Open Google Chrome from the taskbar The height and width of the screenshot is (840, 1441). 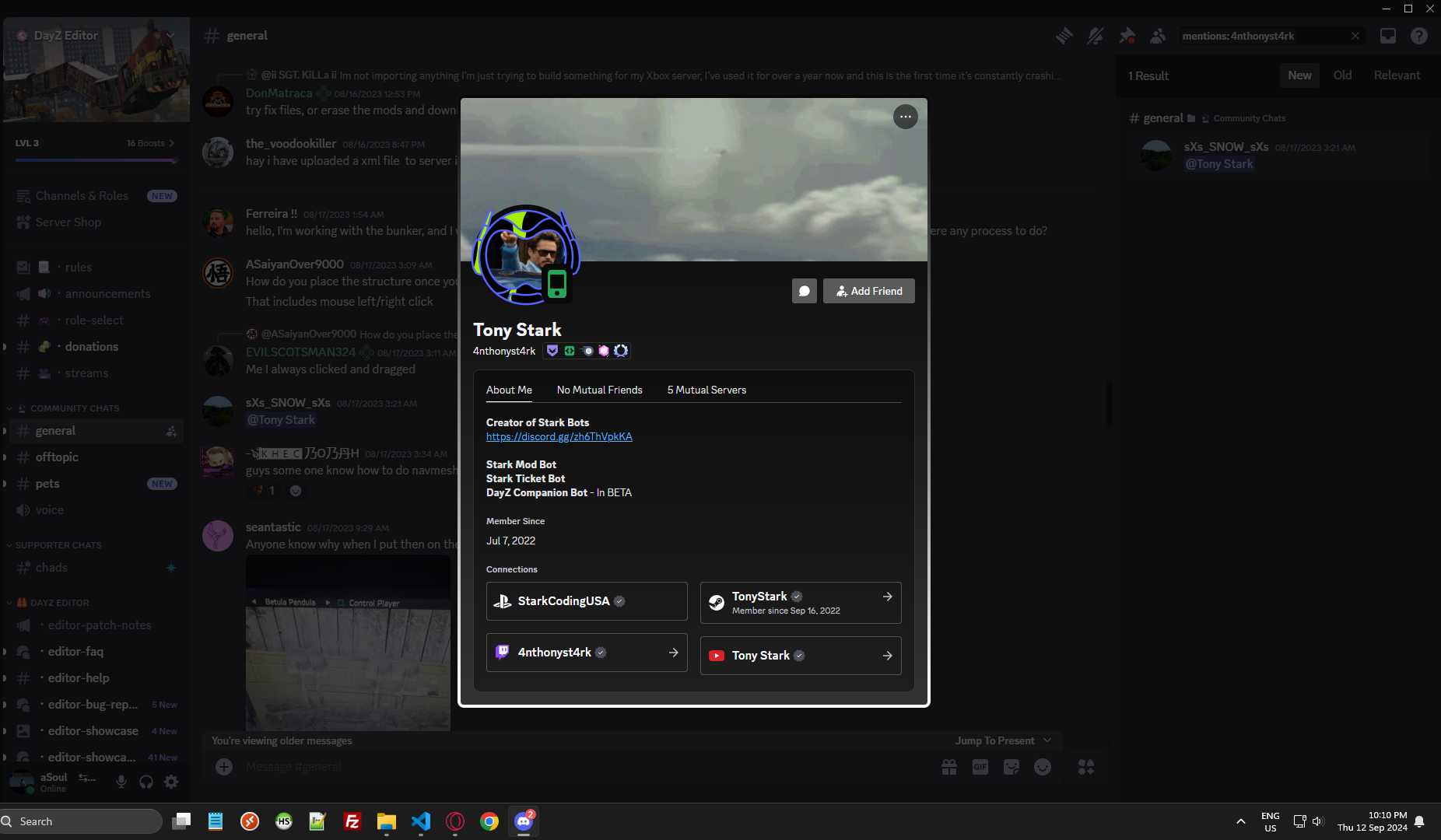click(489, 821)
